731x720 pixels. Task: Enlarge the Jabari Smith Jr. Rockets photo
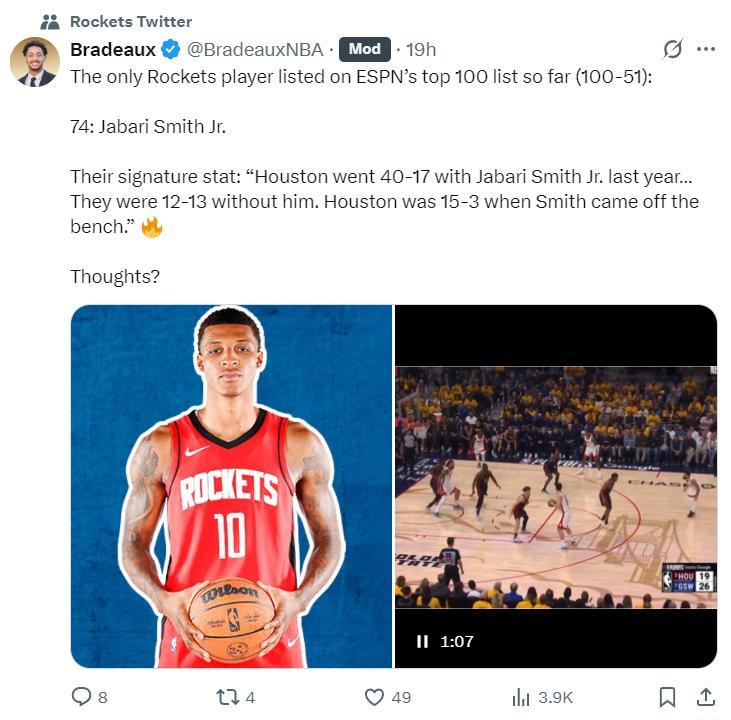coord(231,486)
